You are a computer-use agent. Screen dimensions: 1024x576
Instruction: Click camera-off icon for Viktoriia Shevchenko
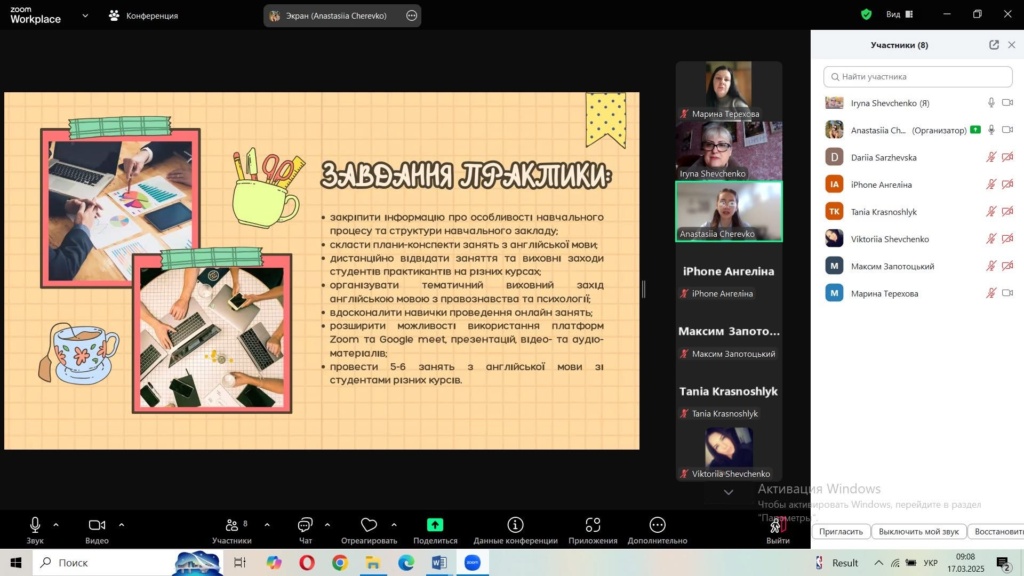(1008, 238)
